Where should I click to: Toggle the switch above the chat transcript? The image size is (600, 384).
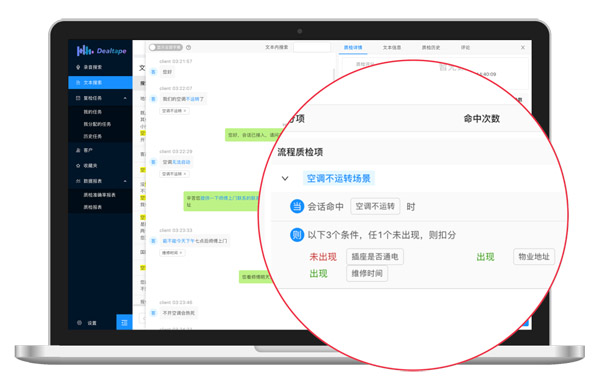point(165,47)
